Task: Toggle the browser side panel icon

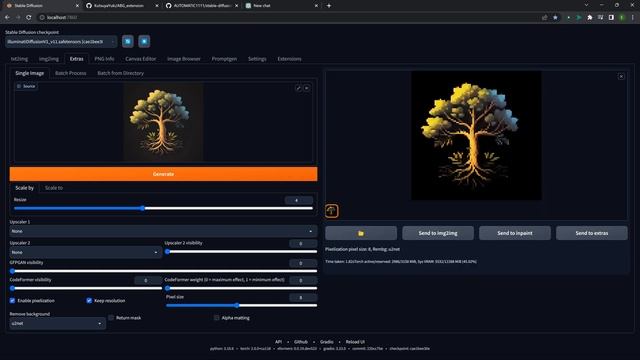Action: 611,18
